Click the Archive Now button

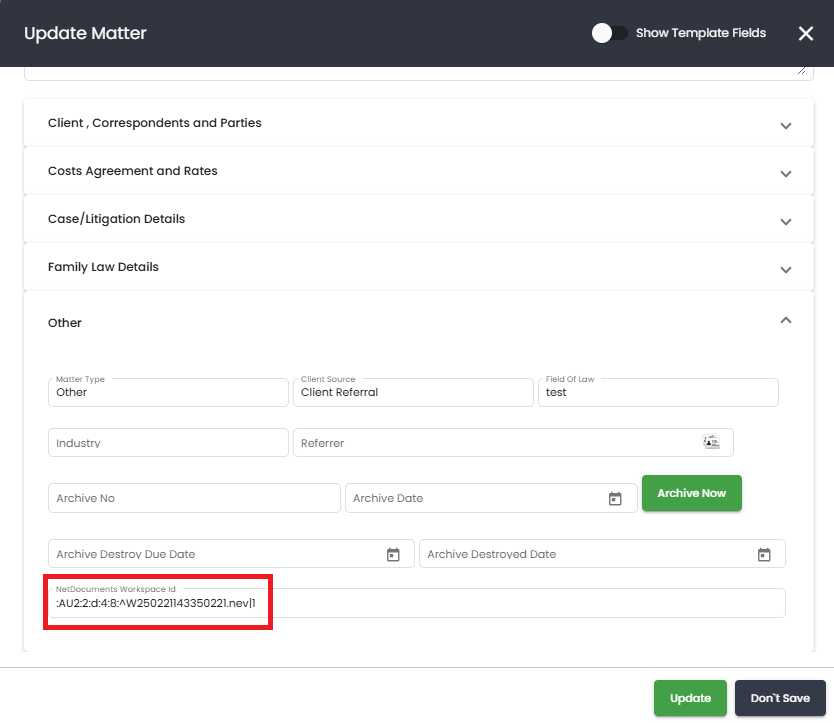pos(691,493)
